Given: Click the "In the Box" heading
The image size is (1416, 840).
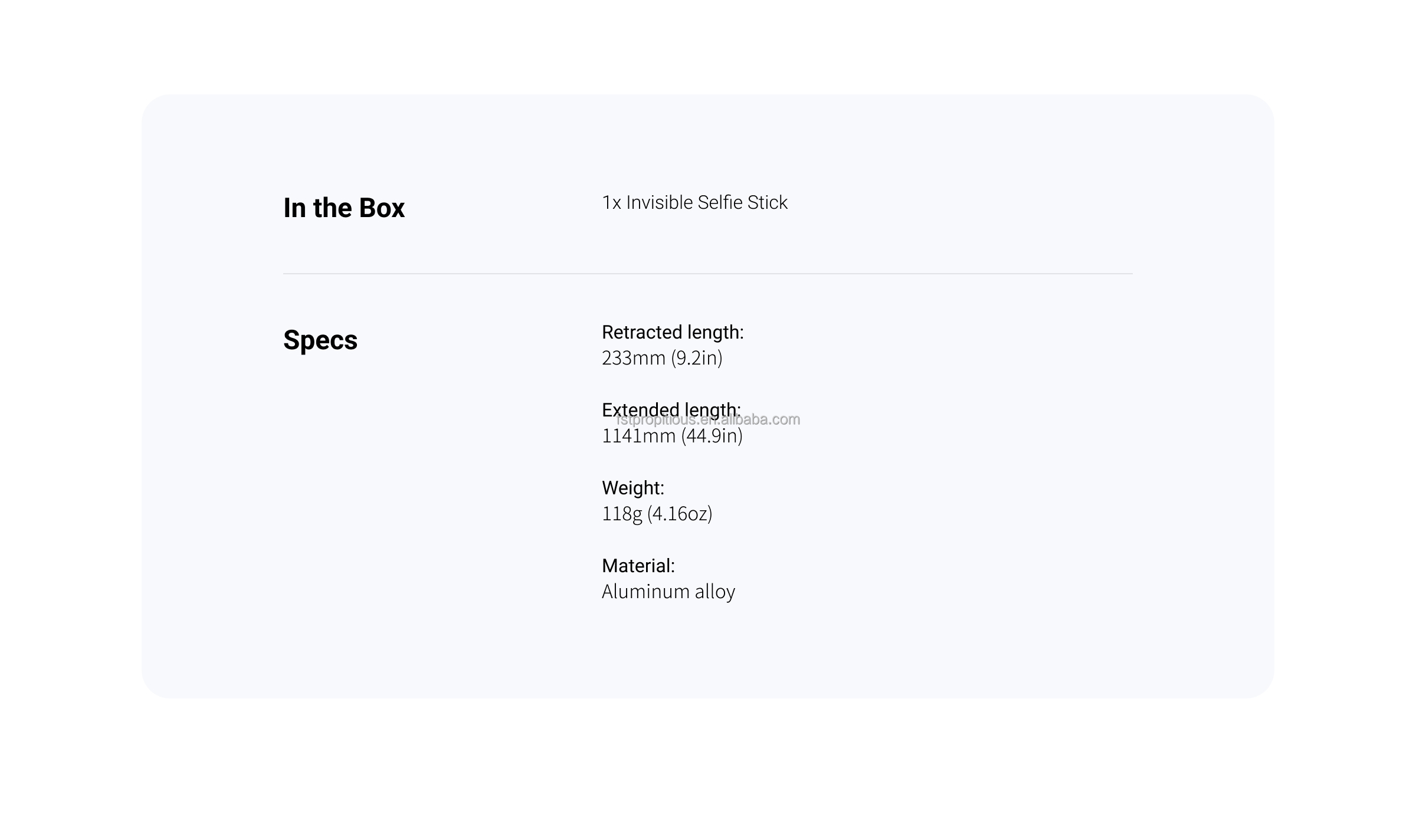Looking at the screenshot, I should click(x=343, y=208).
